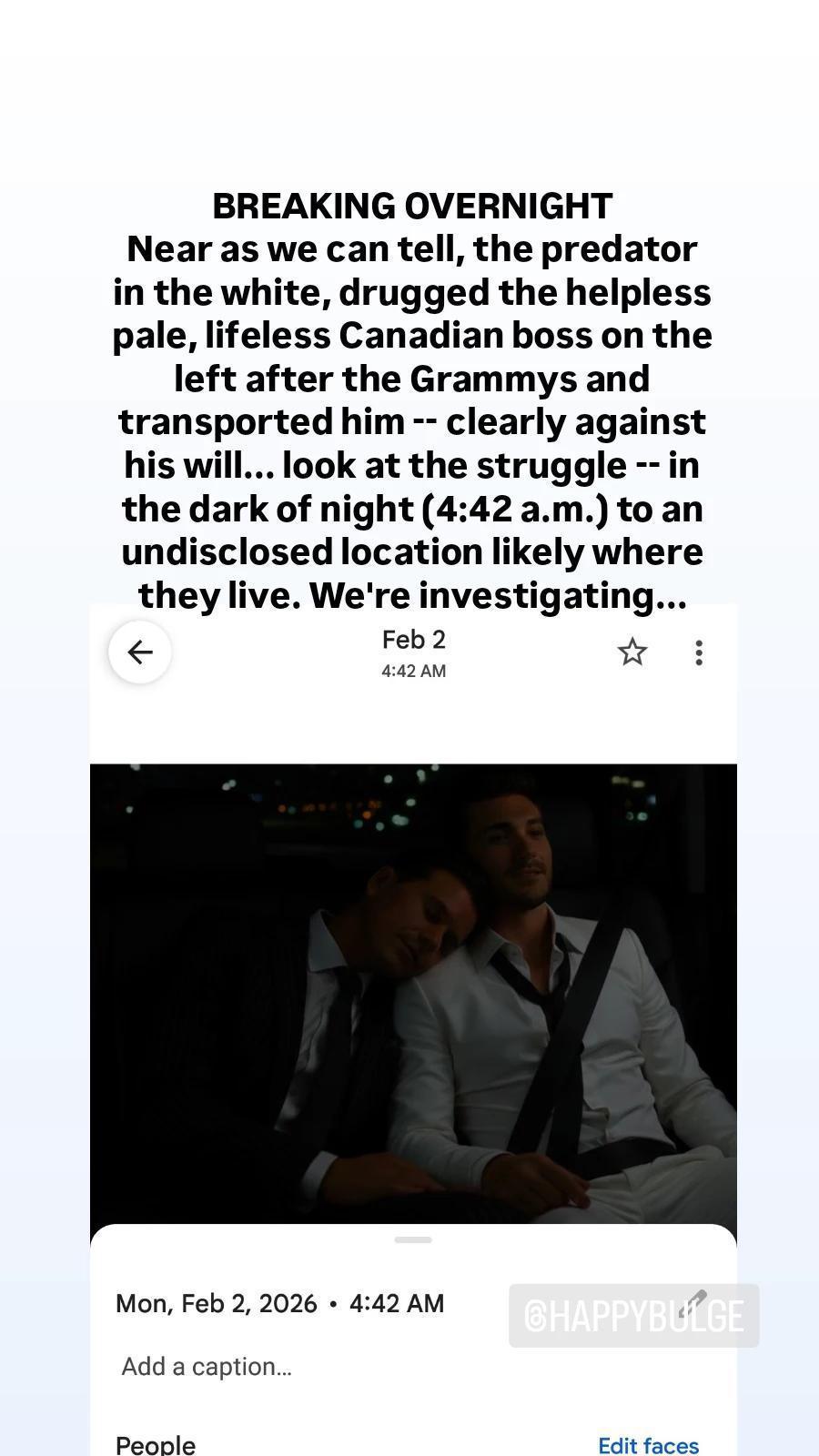Open the Edit faces link

coord(648,1445)
